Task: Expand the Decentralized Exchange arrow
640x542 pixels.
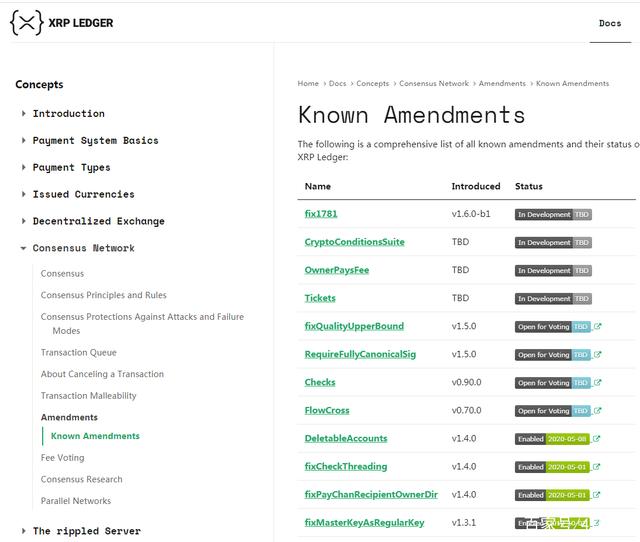Action: [23, 221]
